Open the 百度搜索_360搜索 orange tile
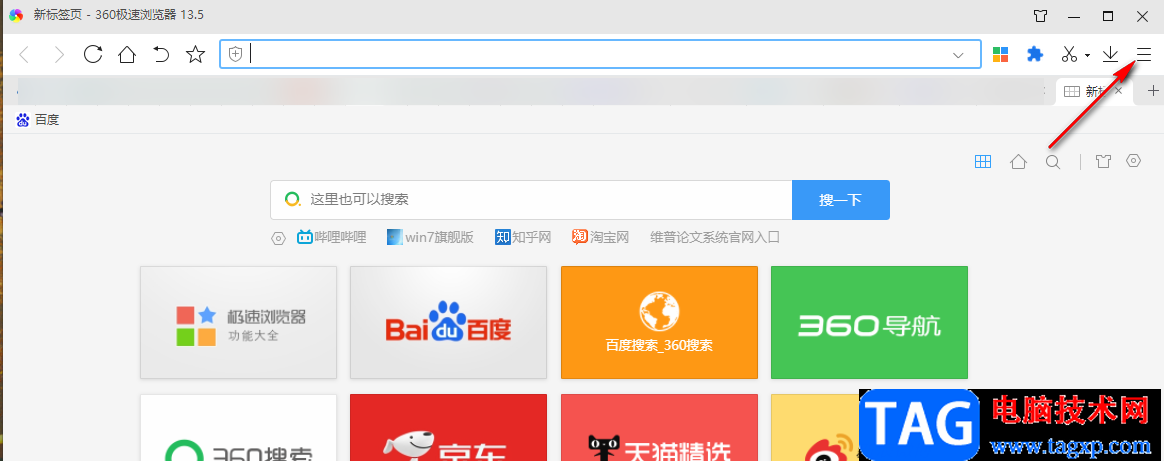Image resolution: width=1164 pixels, height=461 pixels. point(659,322)
